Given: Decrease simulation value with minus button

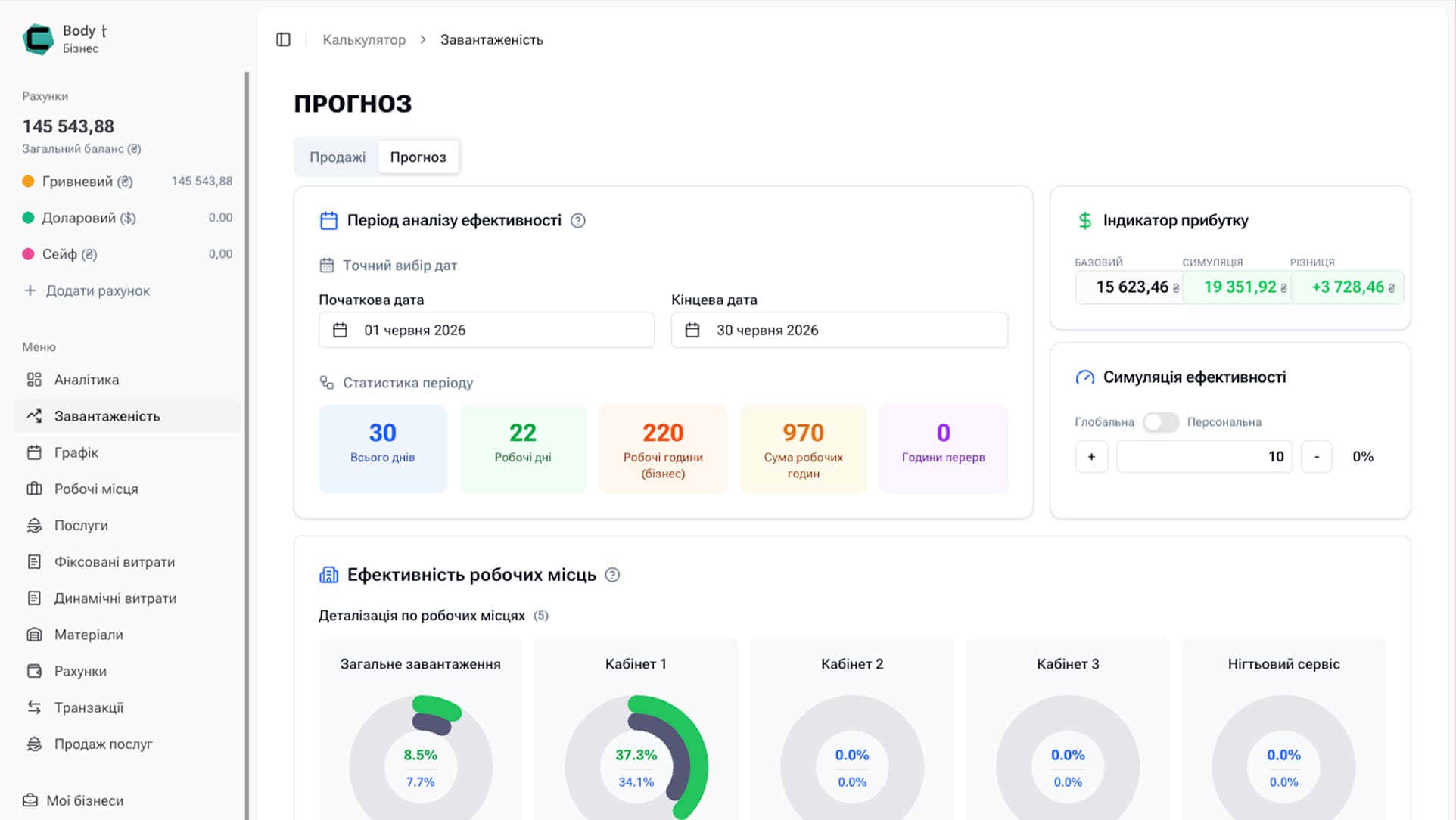Looking at the screenshot, I should pos(1317,457).
